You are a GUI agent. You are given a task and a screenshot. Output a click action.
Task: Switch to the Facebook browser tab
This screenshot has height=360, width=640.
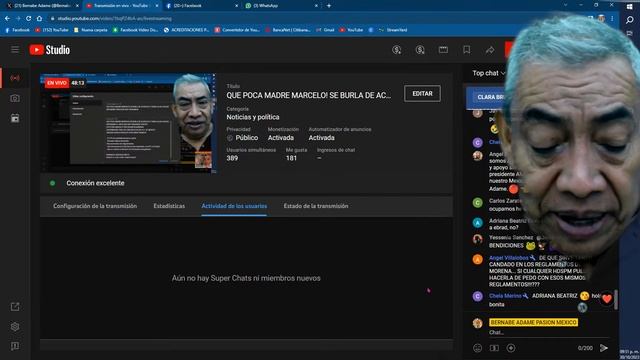pyautogui.click(x=202, y=6)
